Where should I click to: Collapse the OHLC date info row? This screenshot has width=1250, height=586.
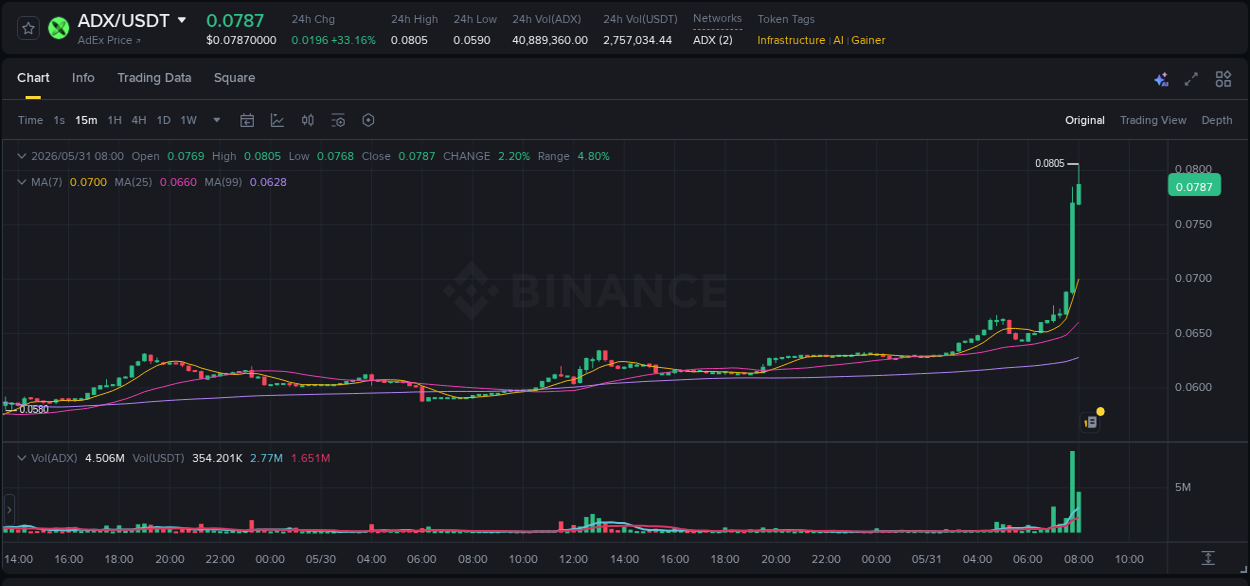point(22,156)
